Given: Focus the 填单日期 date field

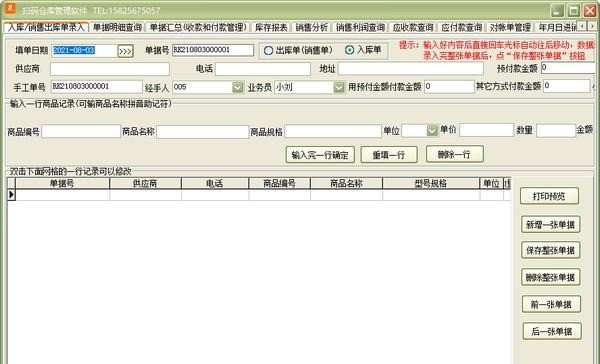Looking at the screenshot, I should point(84,51).
